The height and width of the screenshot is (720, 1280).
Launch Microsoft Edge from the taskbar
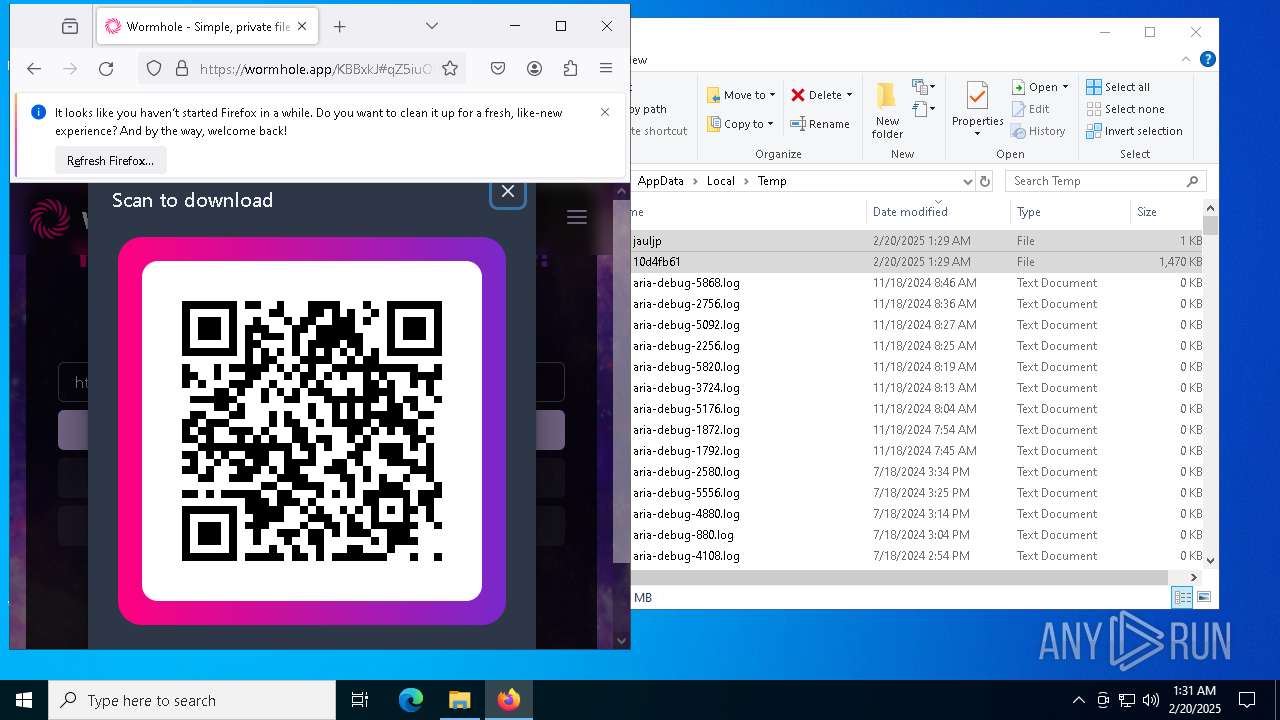tap(411, 700)
